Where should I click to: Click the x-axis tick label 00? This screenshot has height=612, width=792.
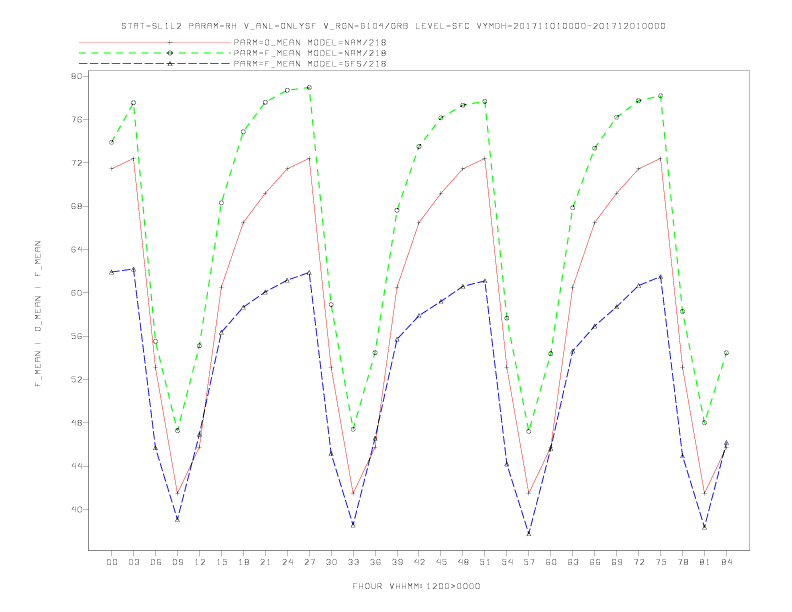[x=112, y=562]
